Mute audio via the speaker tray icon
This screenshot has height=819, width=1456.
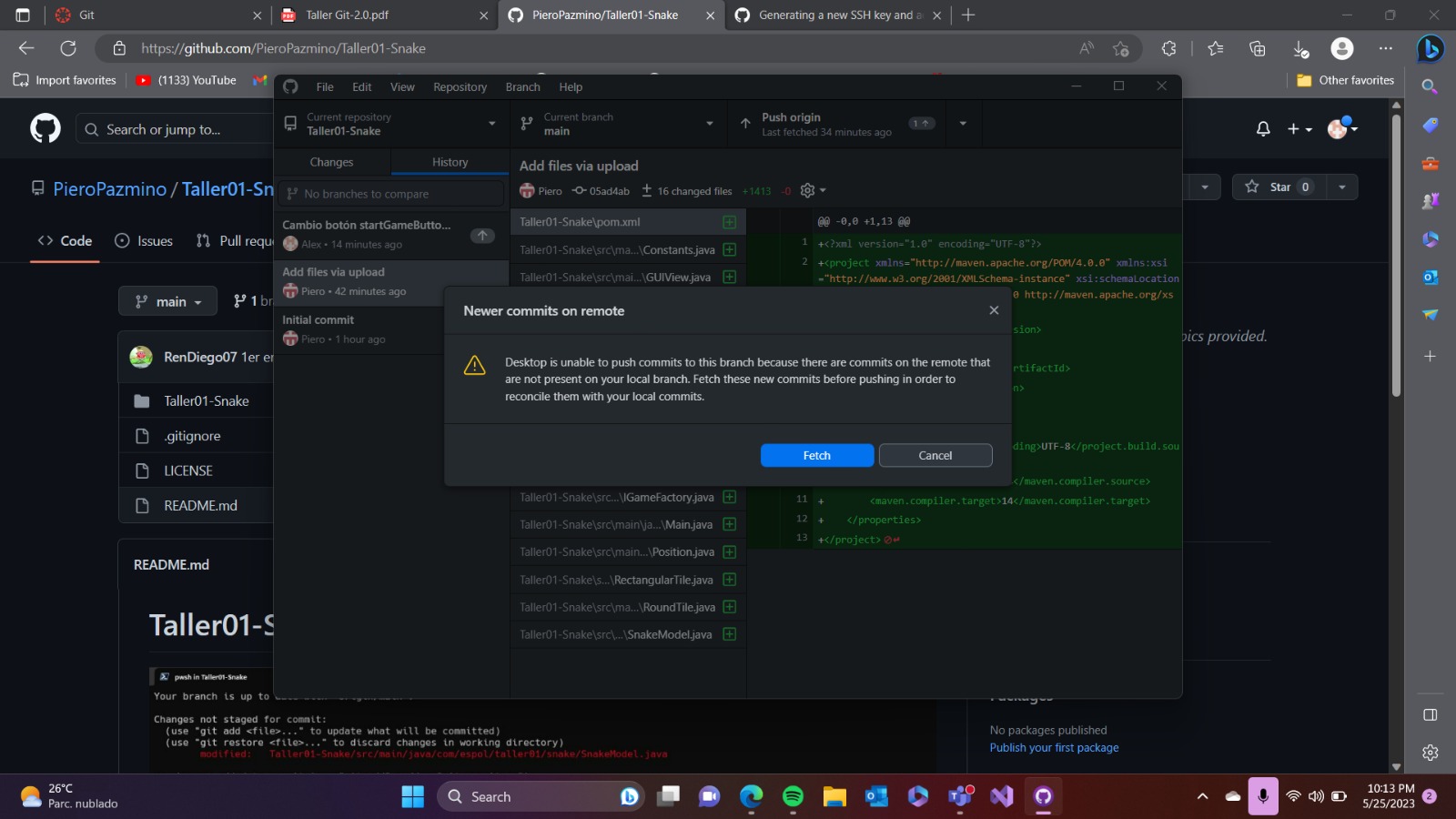(x=1313, y=796)
